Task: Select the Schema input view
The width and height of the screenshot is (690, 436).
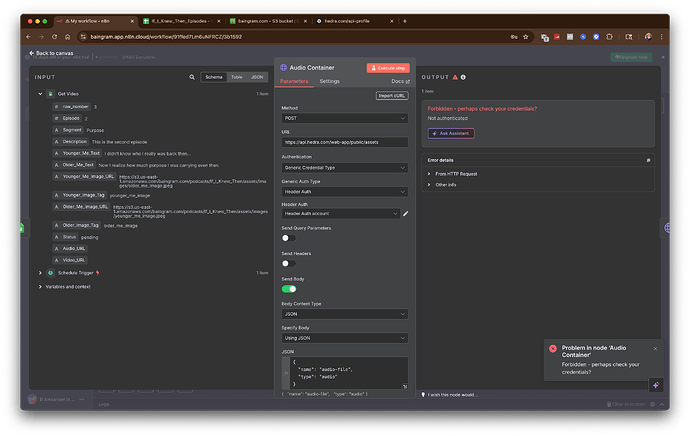Action: [214, 77]
